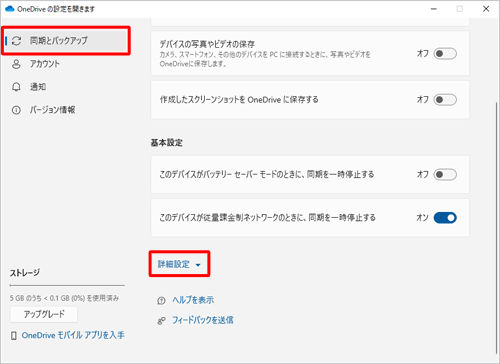Click the sync arrows icon in sidebar
The height and width of the screenshot is (364, 500).
pos(16,41)
